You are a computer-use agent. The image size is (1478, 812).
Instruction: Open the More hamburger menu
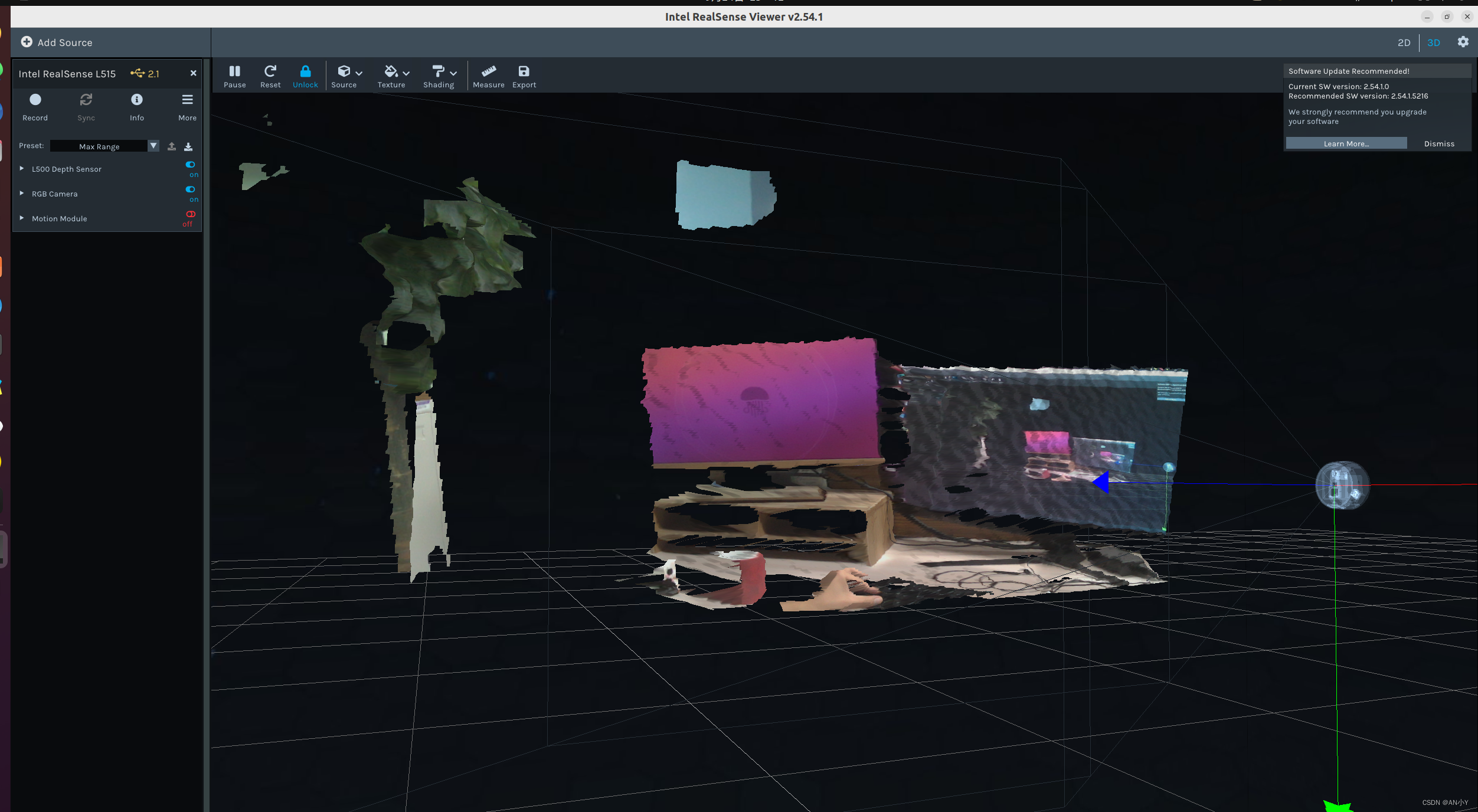(x=187, y=107)
